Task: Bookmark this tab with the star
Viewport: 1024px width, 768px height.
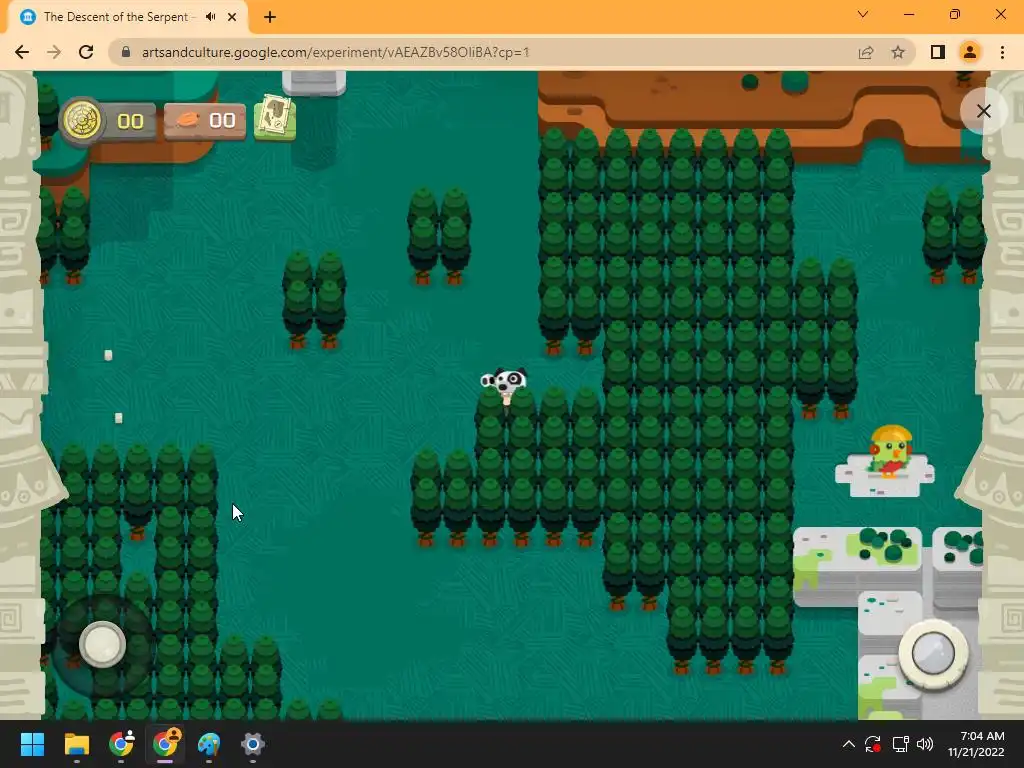Action: [898, 52]
